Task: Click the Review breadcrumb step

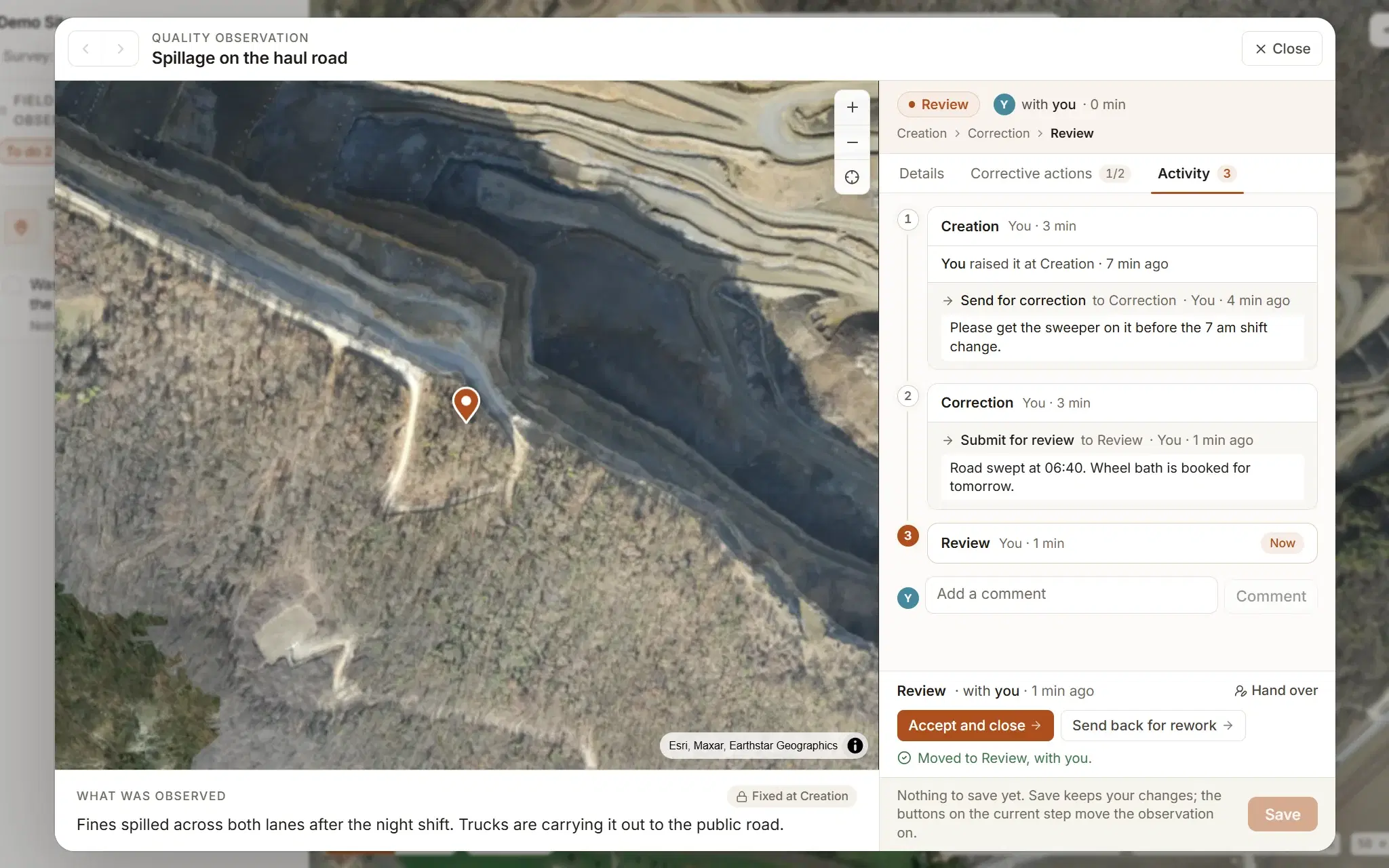Action: click(1072, 134)
